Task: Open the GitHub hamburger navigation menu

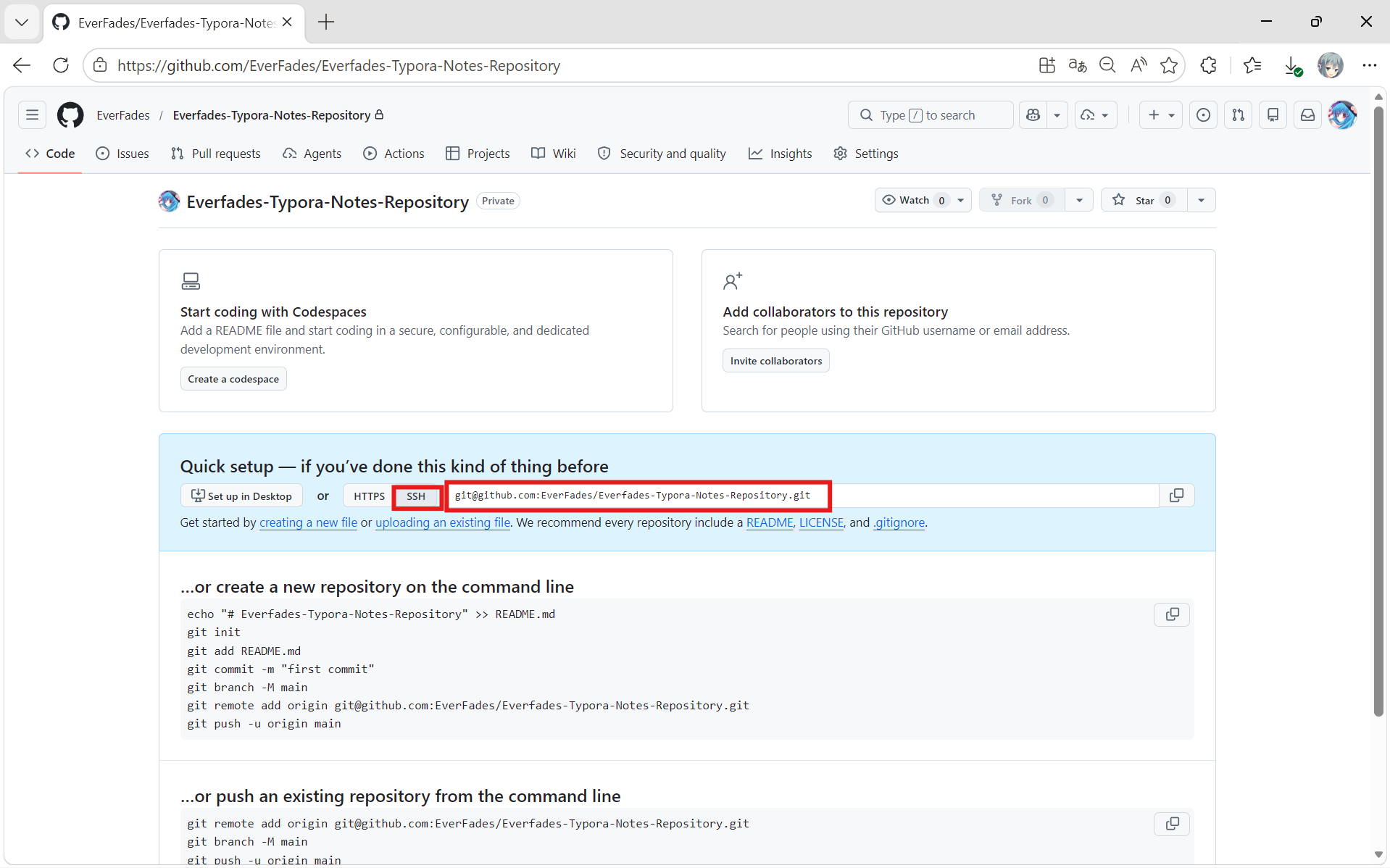Action: click(32, 114)
